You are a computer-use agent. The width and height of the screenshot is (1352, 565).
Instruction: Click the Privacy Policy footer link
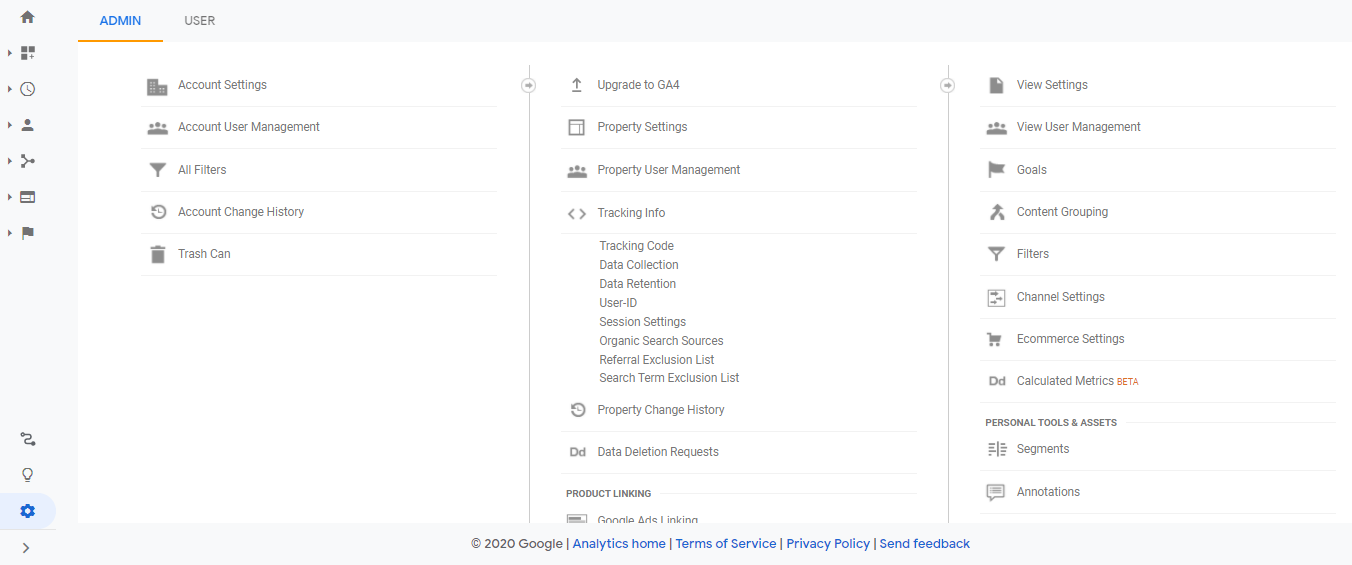click(x=827, y=544)
